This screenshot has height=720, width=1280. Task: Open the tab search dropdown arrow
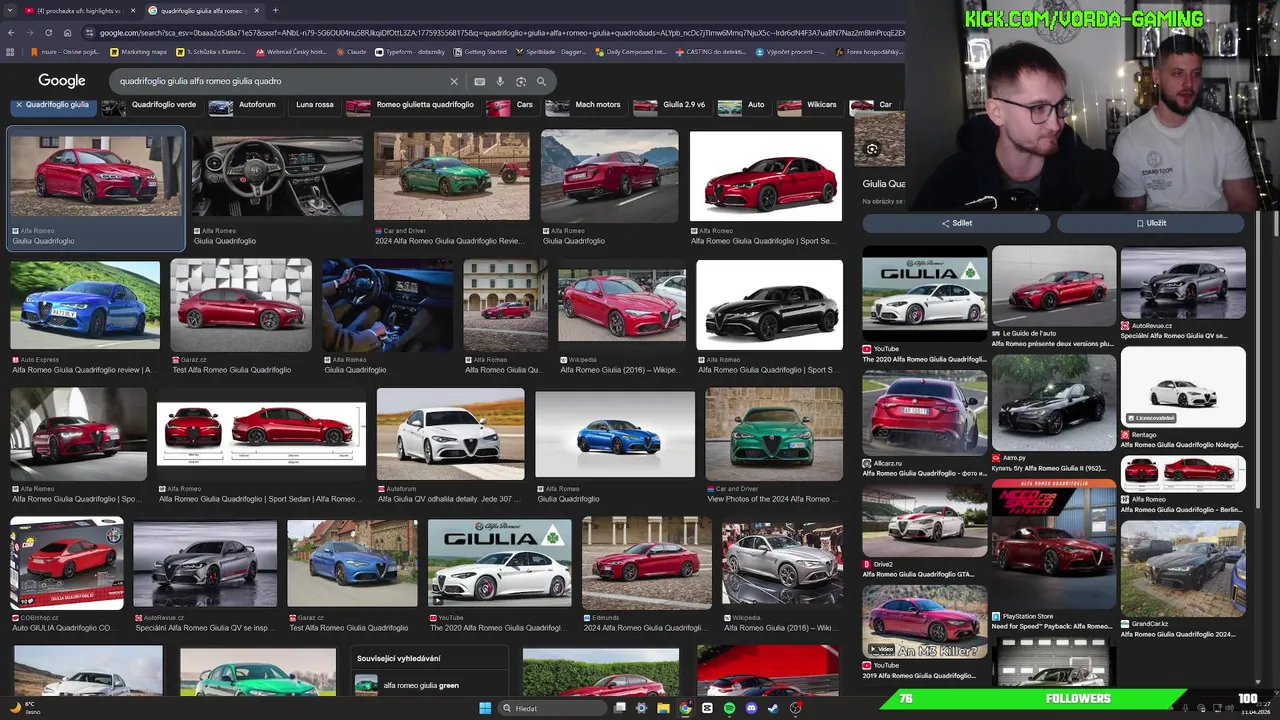tap(11, 10)
